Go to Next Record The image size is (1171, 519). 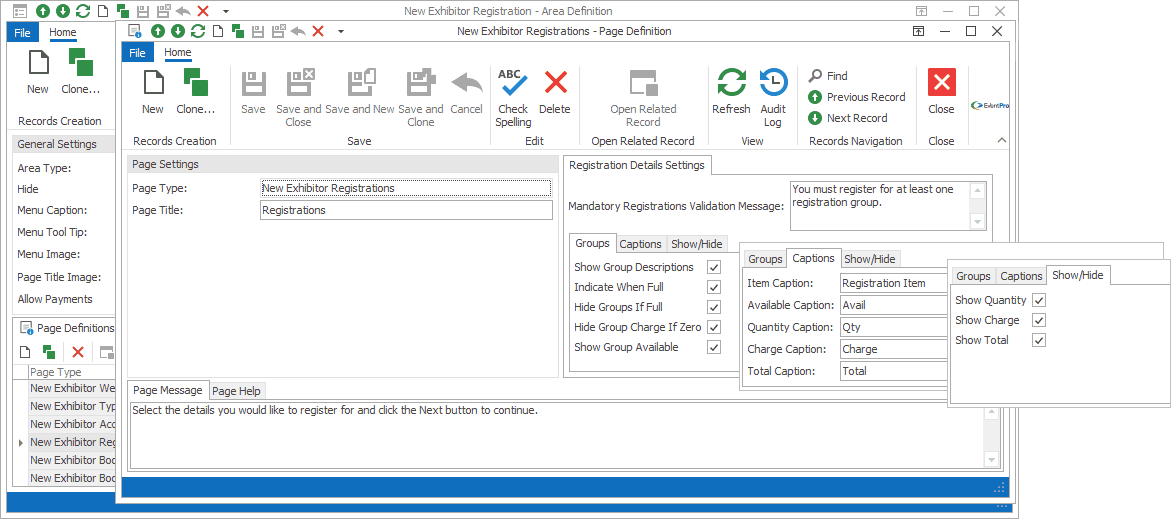[x=848, y=118]
